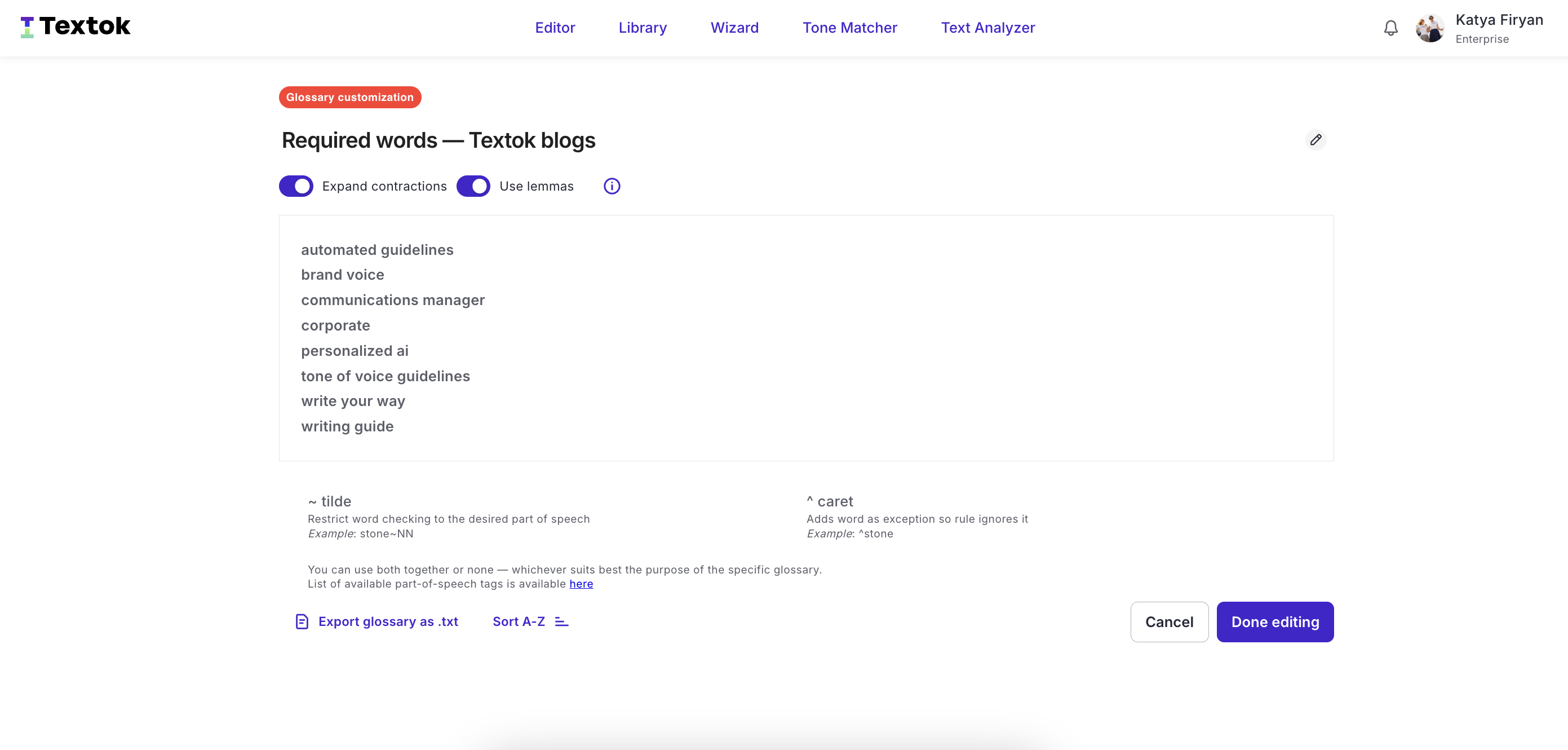The width and height of the screenshot is (1568, 750).
Task: Click the pencil icon to rename glossary
Action: [x=1316, y=139]
